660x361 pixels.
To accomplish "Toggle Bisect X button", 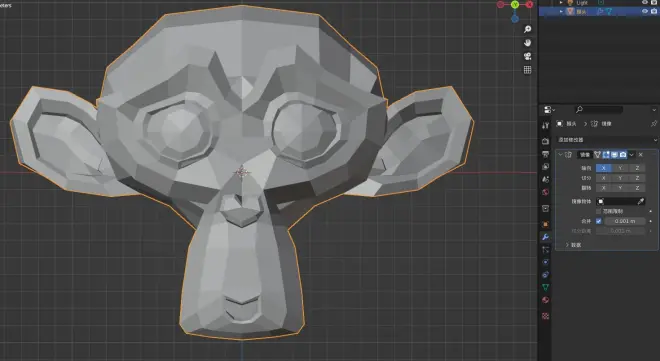I will (x=604, y=178).
